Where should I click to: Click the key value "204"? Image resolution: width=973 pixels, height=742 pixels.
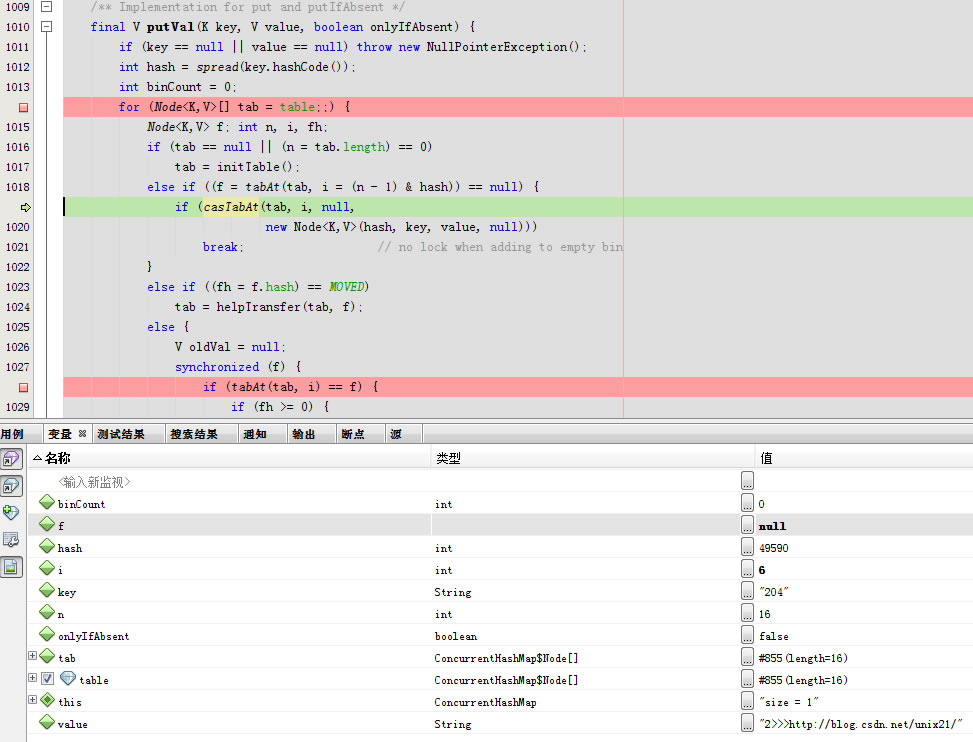(x=773, y=592)
